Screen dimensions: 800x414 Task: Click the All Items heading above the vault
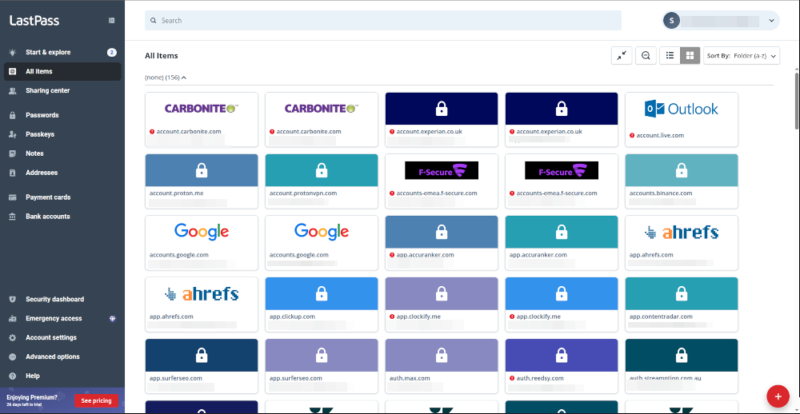pos(161,56)
